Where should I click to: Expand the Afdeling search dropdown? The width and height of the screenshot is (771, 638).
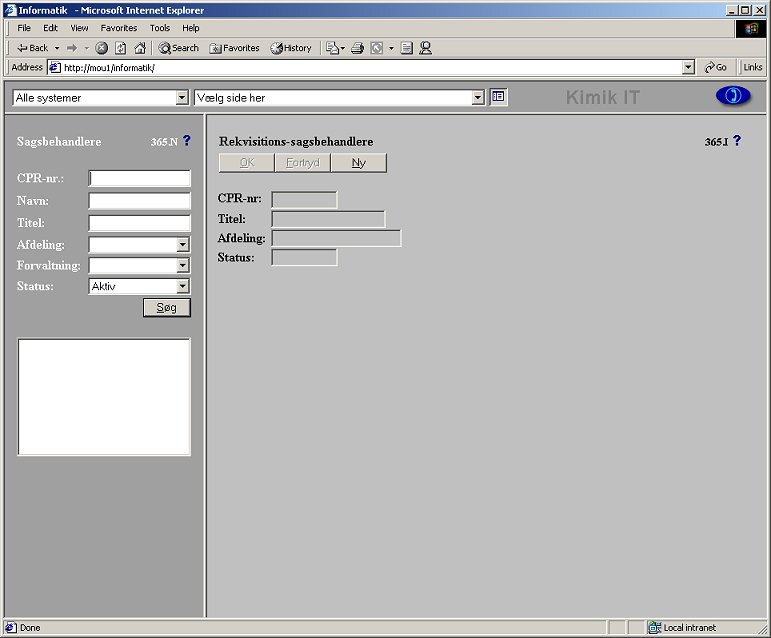pos(182,244)
